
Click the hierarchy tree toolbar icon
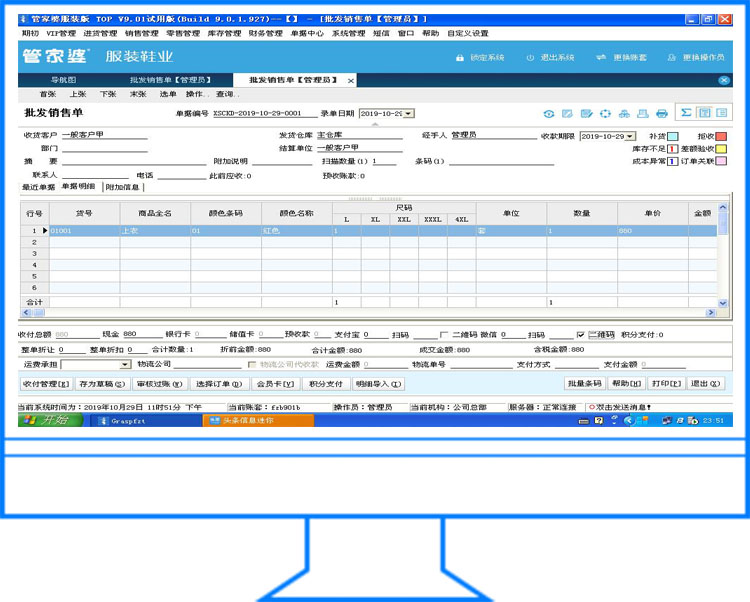tap(624, 114)
